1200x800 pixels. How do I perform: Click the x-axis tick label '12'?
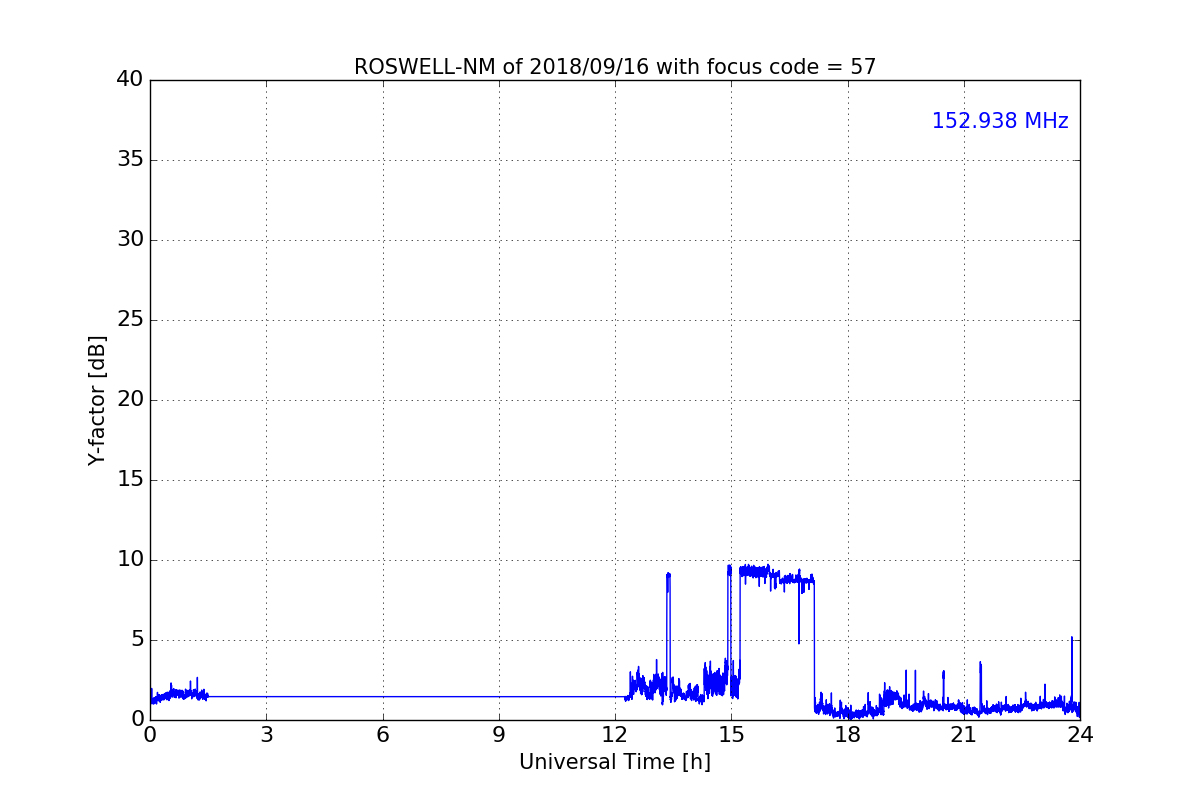(615, 735)
